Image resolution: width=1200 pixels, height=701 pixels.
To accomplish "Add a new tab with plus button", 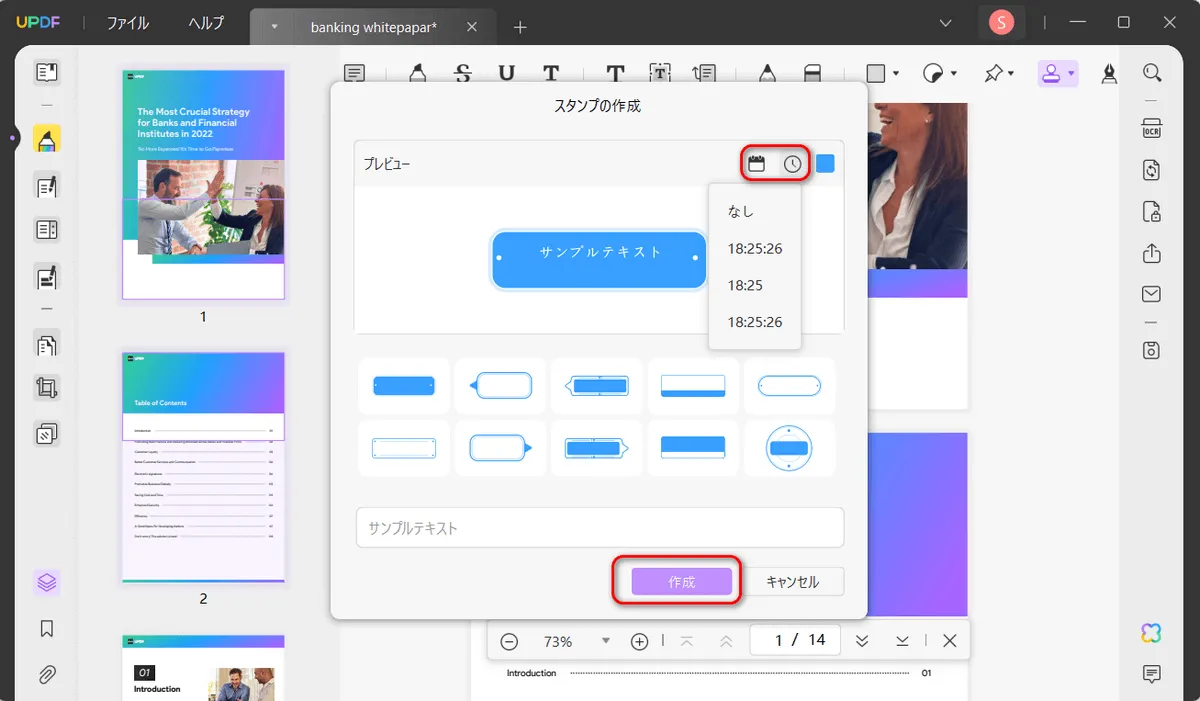I will point(520,27).
